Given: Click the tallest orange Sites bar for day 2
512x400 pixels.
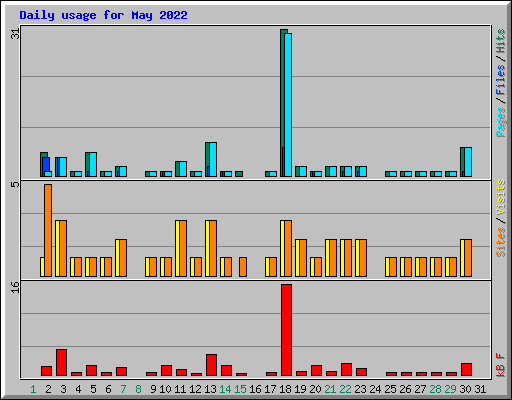Looking at the screenshot, I should click(x=48, y=230).
